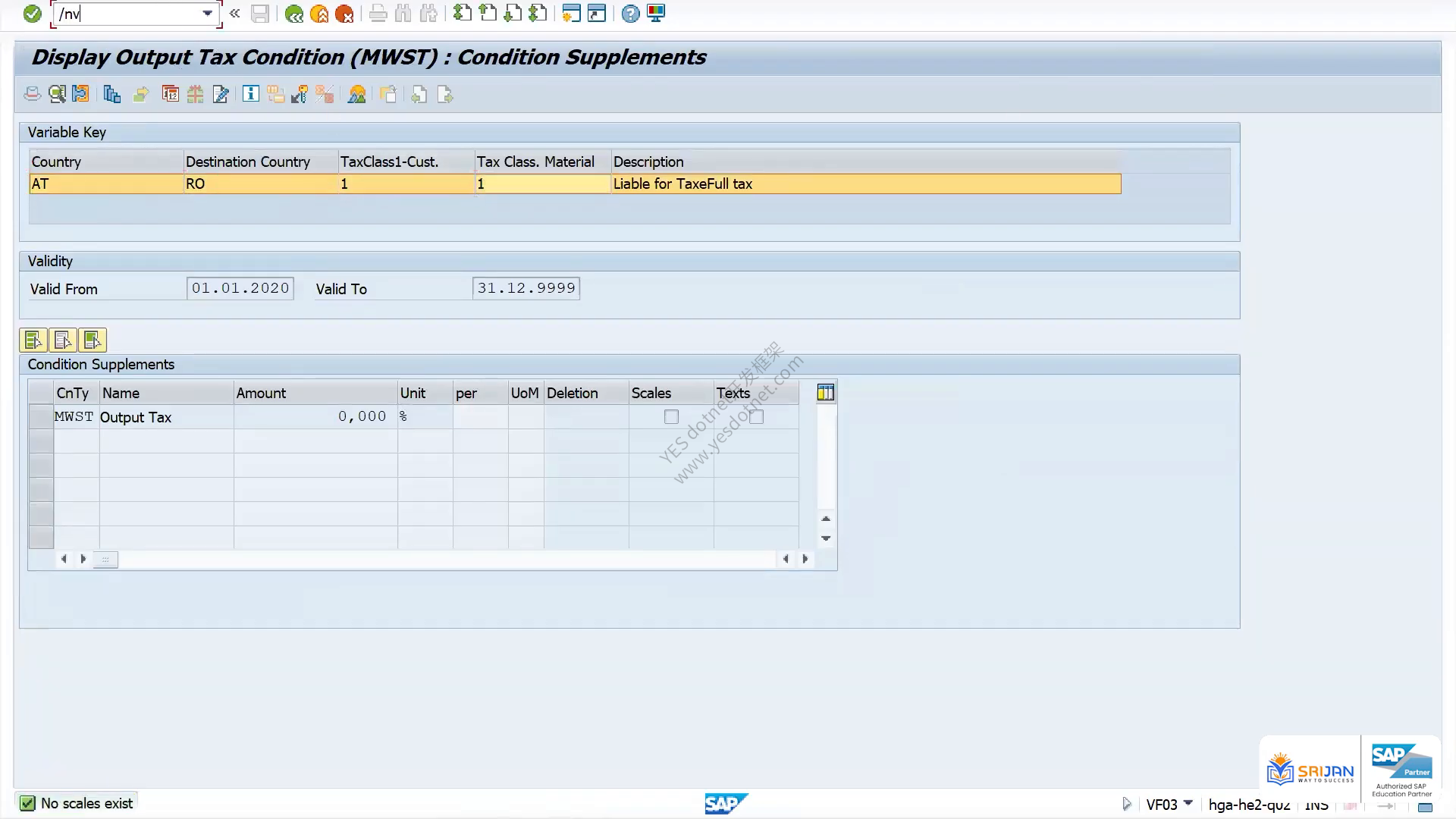Click table scroll-down arrow on right side
The height and width of the screenshot is (819, 1456).
(826, 538)
